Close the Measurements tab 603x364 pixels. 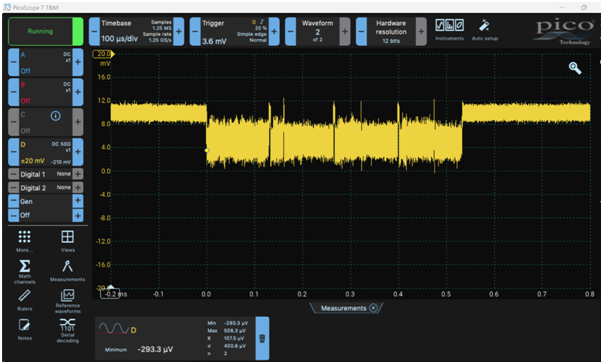pos(373,308)
